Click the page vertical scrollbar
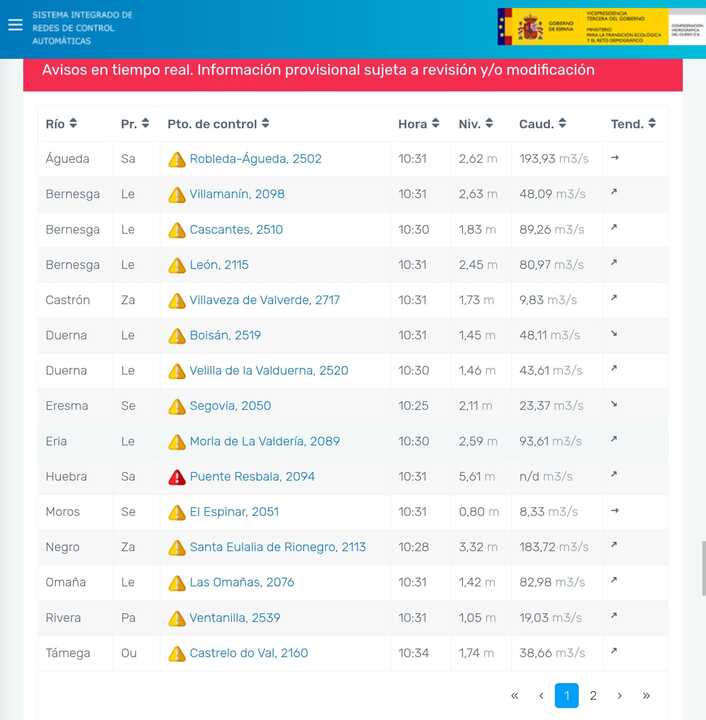Image resolution: width=706 pixels, height=720 pixels. 703,568
